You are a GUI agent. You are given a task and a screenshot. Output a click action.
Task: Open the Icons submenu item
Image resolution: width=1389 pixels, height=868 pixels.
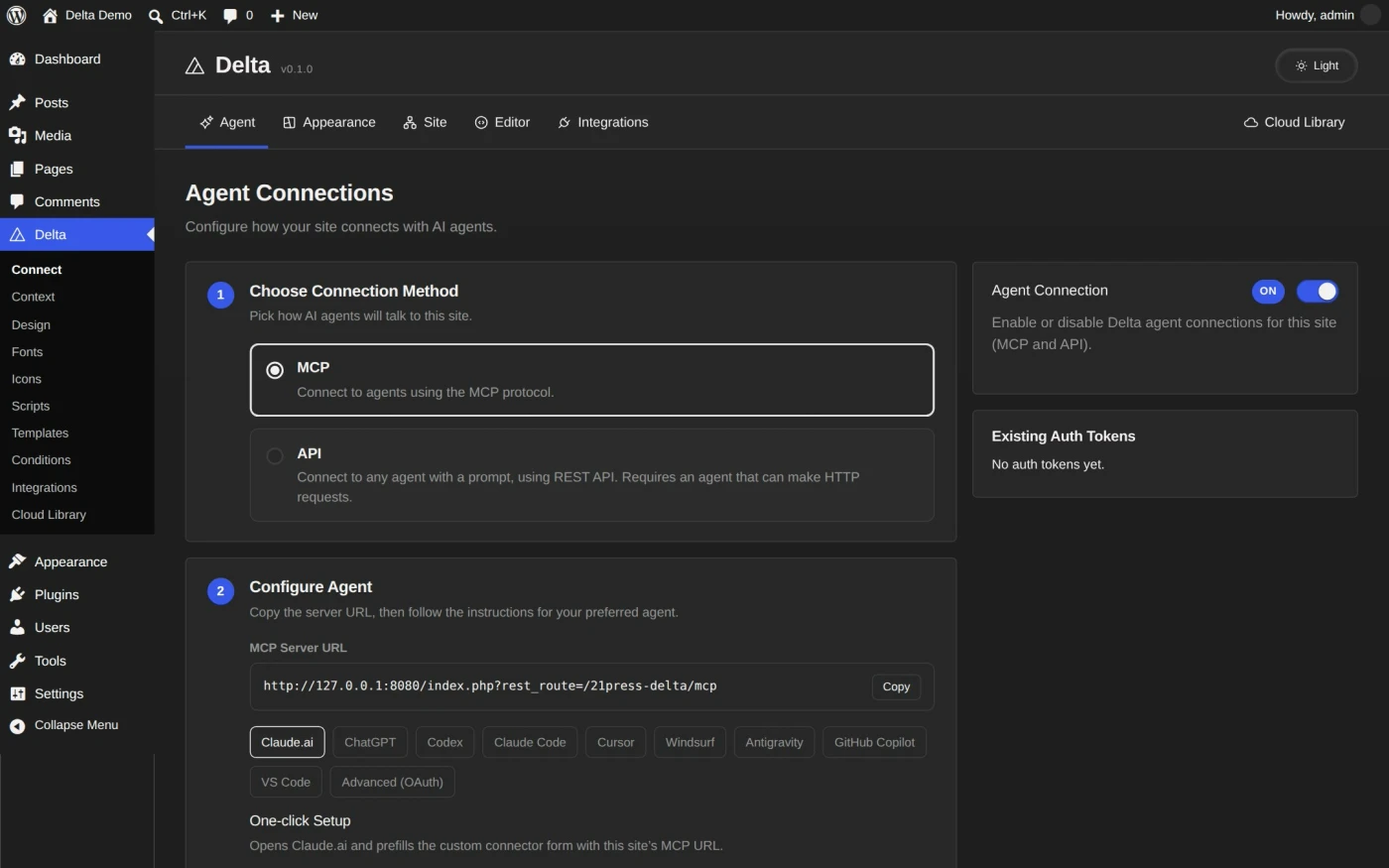pos(26,379)
